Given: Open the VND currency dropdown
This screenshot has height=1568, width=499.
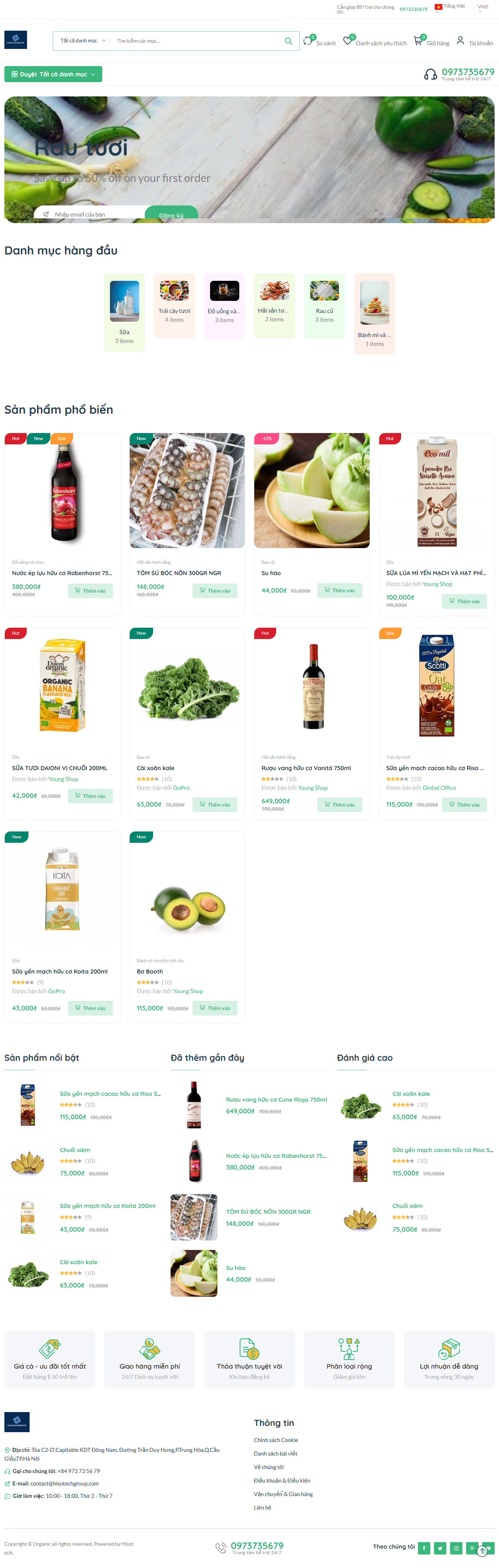Looking at the screenshot, I should 483,7.
